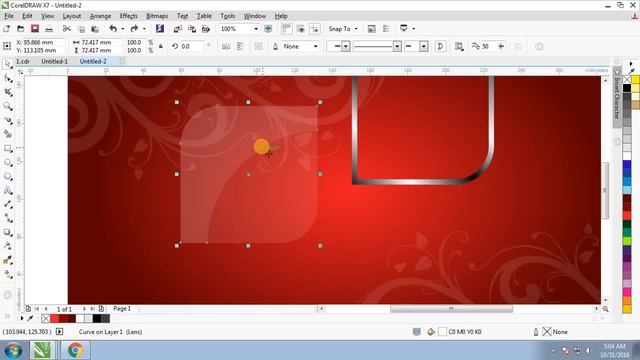640x360 pixels.
Task: Select the Artistic Media tool
Action: (7, 134)
